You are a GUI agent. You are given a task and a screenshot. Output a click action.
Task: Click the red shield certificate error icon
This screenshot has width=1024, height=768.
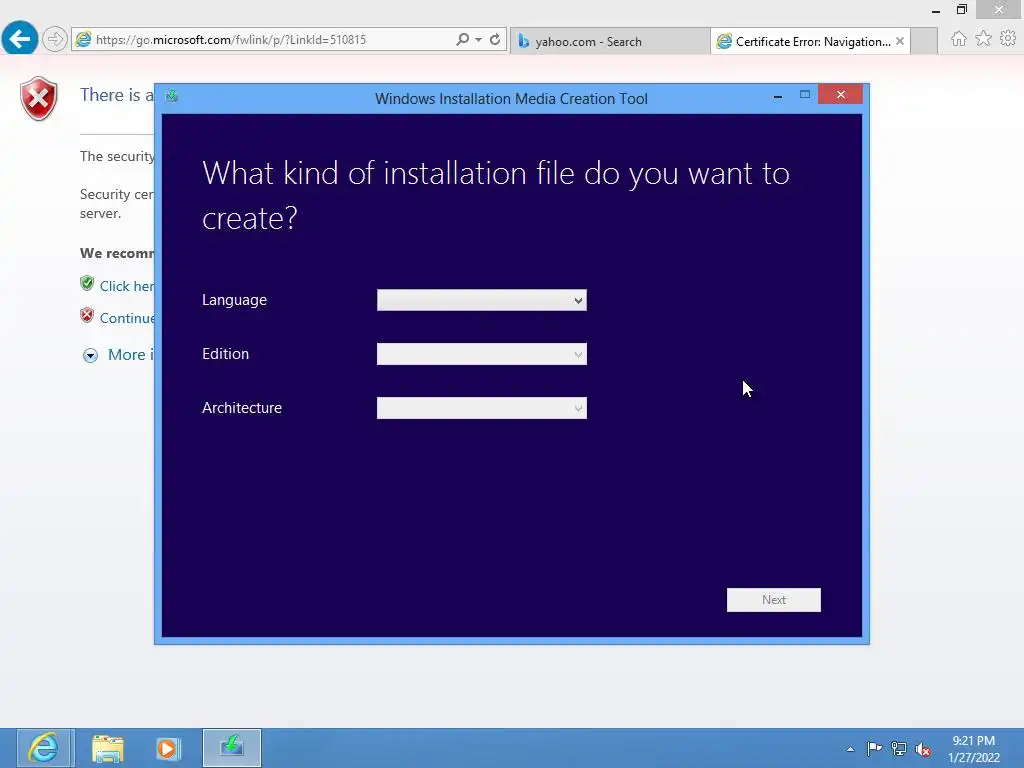coord(39,99)
